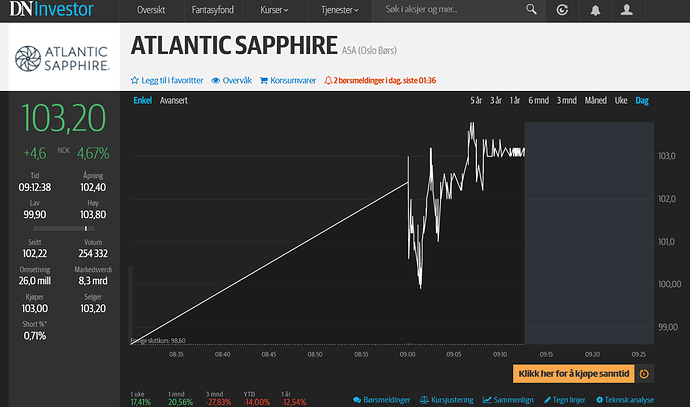
Task: Open Sammenlign chart comparison
Action: (506, 400)
